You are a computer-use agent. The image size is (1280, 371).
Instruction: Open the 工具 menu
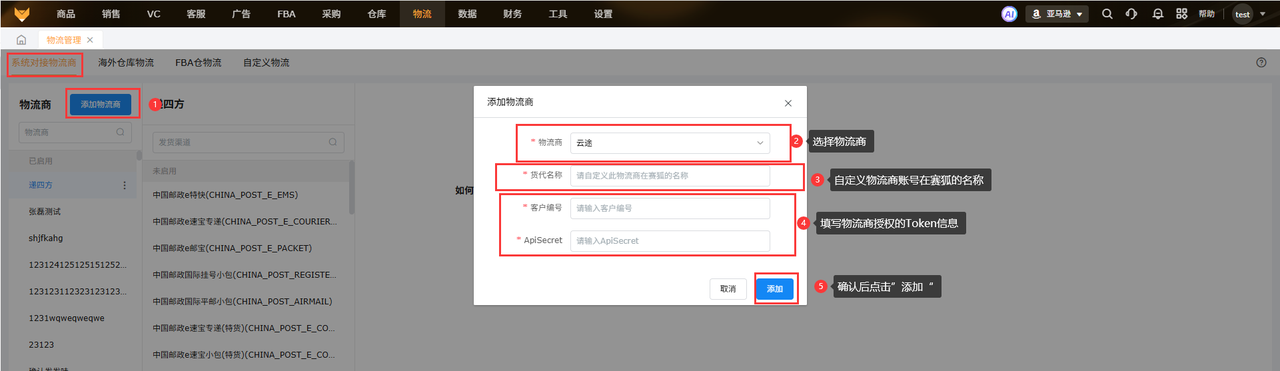point(558,14)
